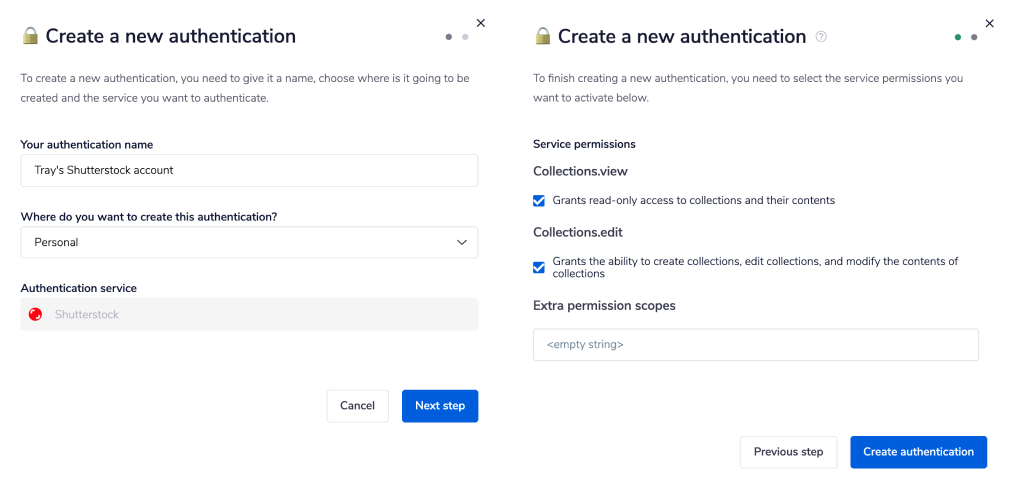The height and width of the screenshot is (489, 1010).
Task: Click the first step dot in the left dialog
Action: (x=449, y=37)
